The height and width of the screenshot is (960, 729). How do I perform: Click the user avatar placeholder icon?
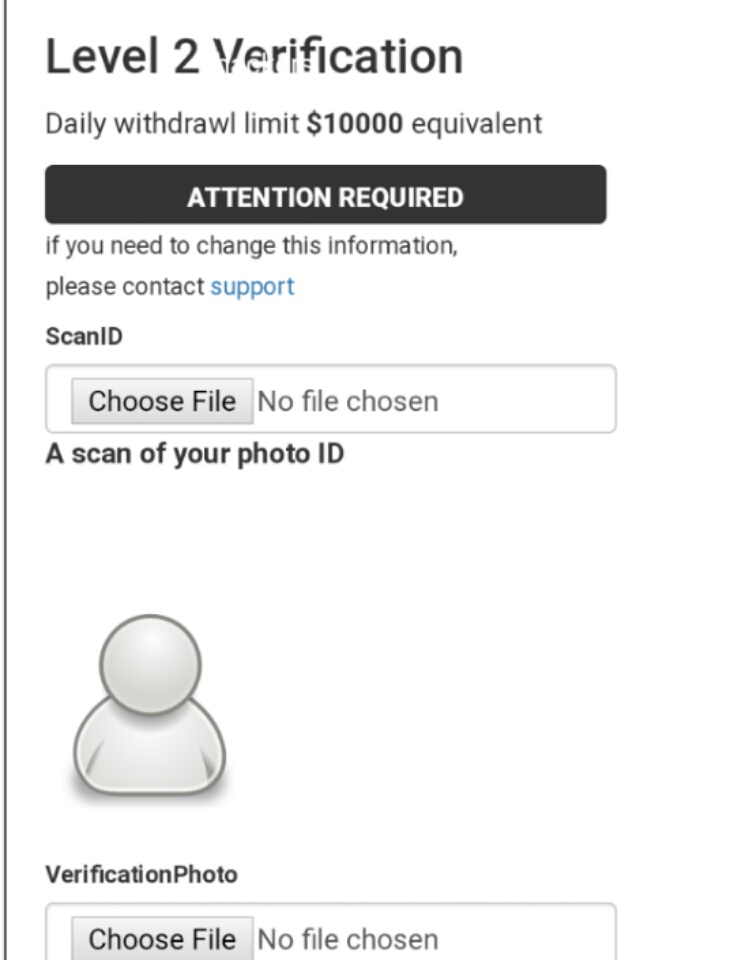point(150,707)
